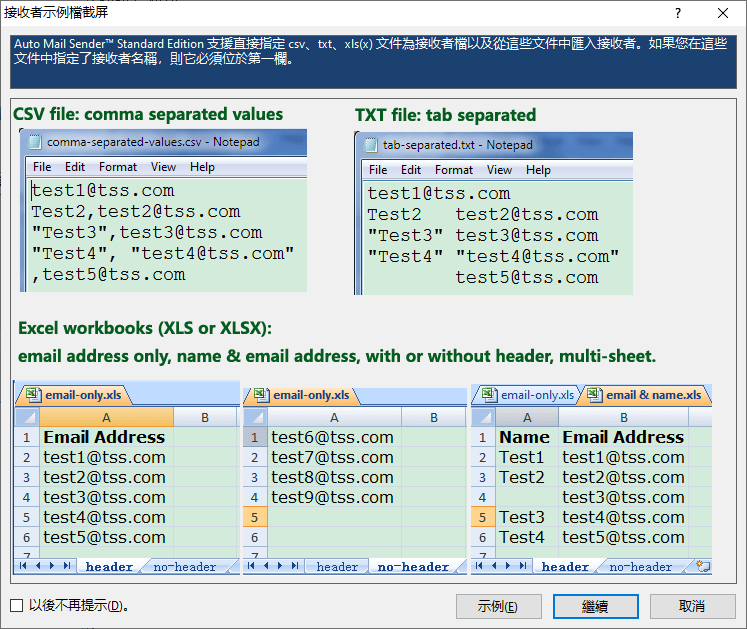The height and width of the screenshot is (629, 747).
Task: Open Format menu in tab-separated.txt Notepad
Action: pos(454,170)
